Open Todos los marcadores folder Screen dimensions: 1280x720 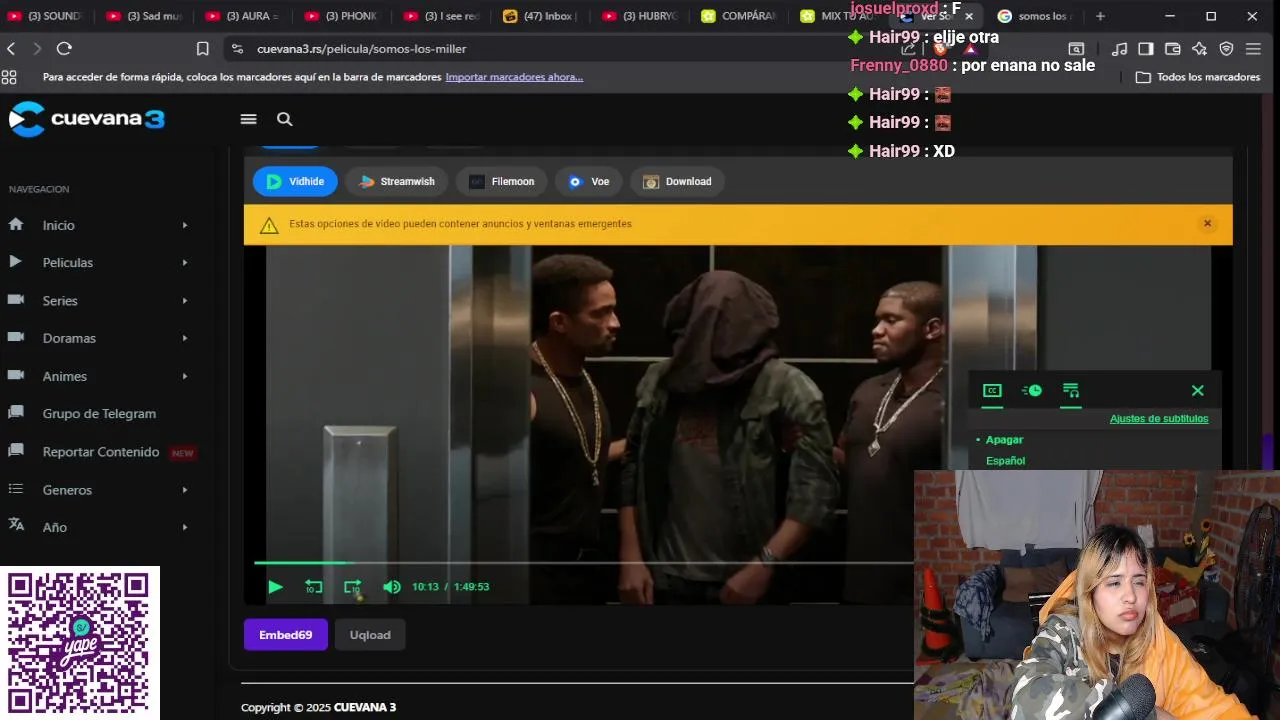(x=1198, y=77)
